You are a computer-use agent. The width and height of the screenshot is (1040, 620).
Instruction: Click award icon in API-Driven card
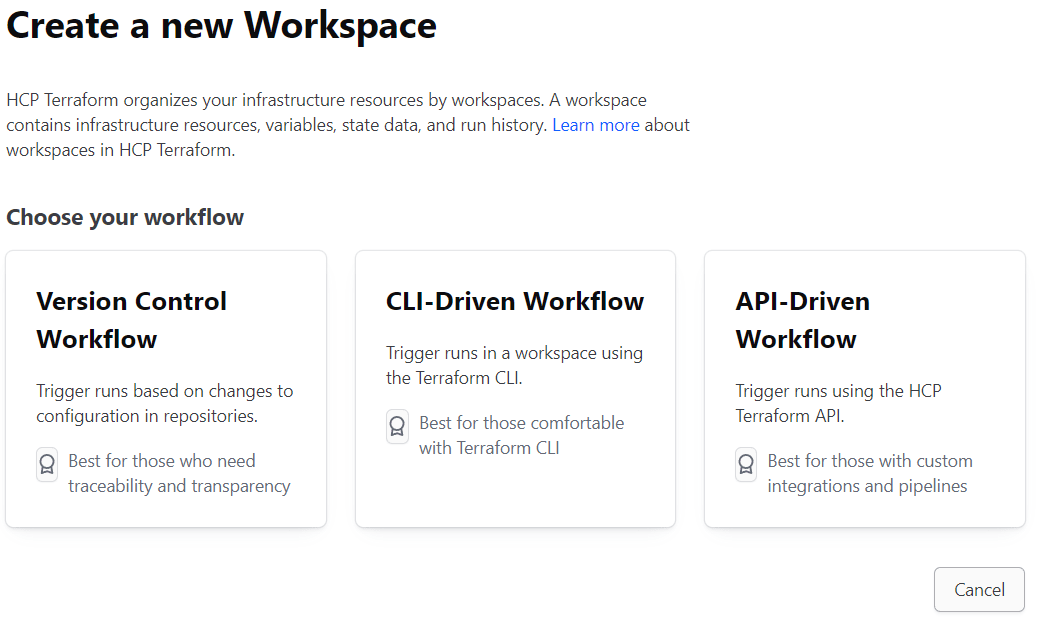tap(746, 464)
